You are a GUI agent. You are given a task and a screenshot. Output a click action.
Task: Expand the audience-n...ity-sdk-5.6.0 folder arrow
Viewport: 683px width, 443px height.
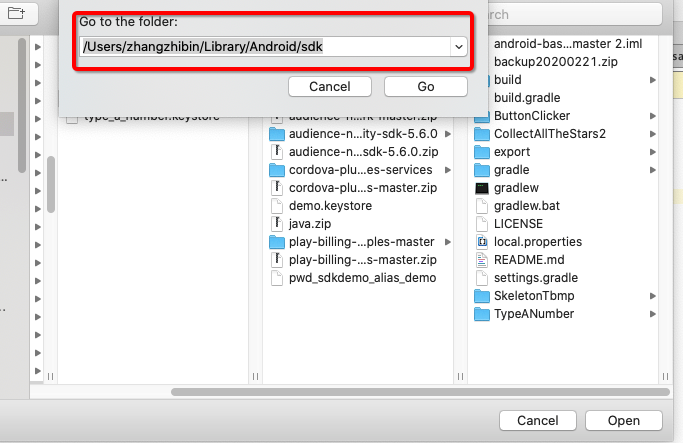(x=447, y=134)
